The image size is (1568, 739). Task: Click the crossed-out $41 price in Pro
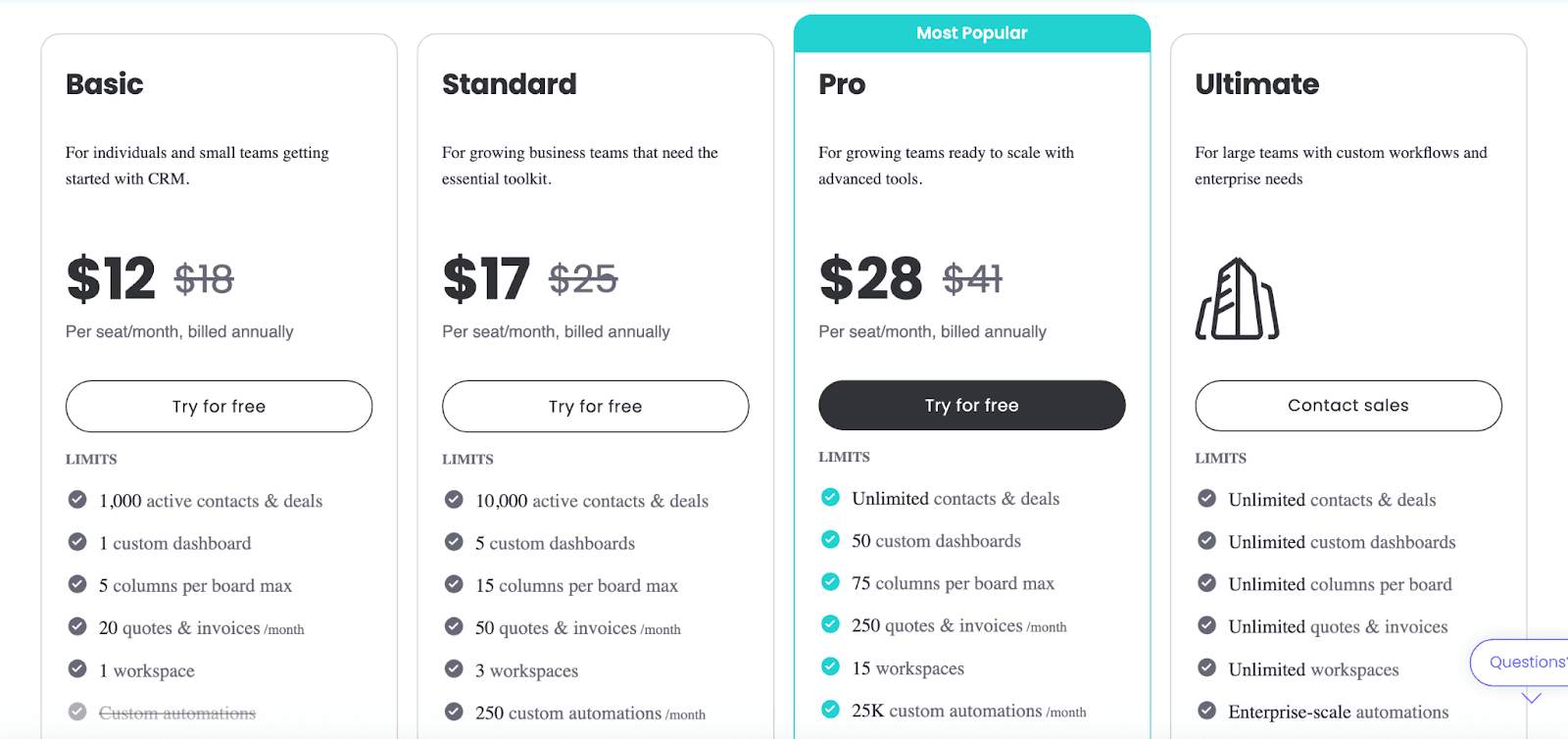(971, 279)
